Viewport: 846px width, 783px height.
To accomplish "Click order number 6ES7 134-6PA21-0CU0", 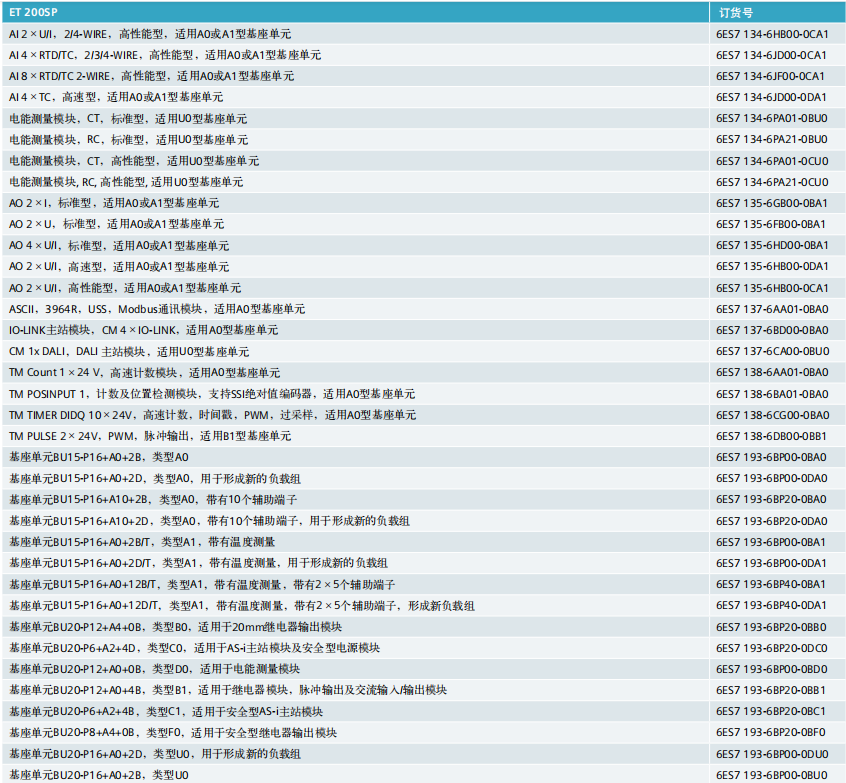I will click(772, 182).
